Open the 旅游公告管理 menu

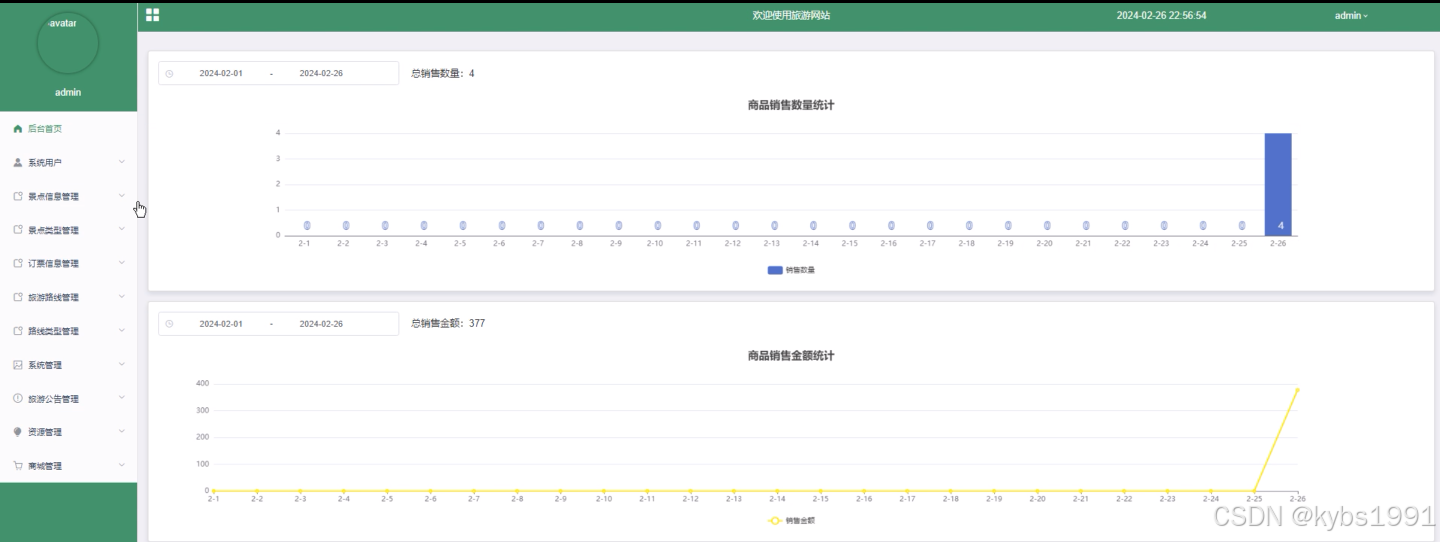tap(68, 398)
